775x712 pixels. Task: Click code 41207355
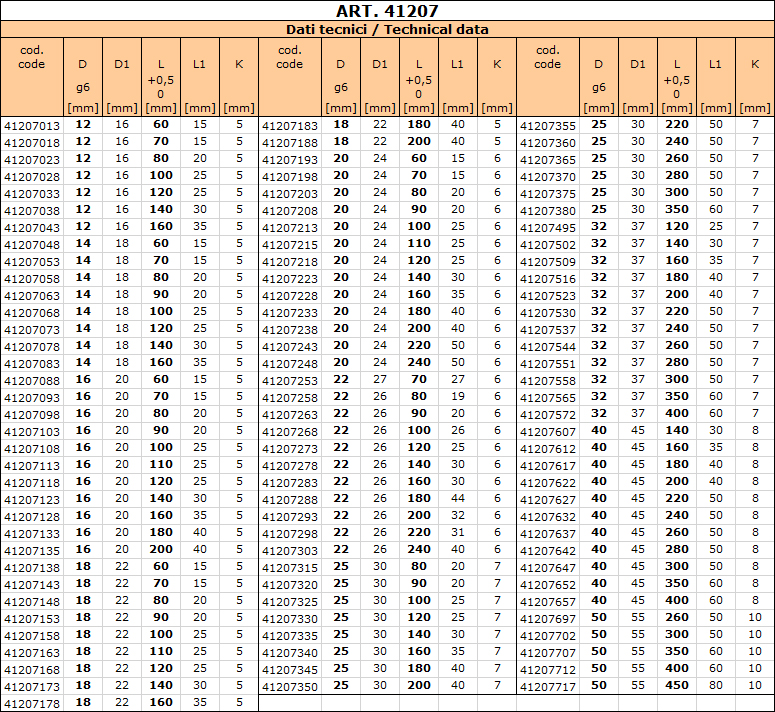(x=548, y=126)
